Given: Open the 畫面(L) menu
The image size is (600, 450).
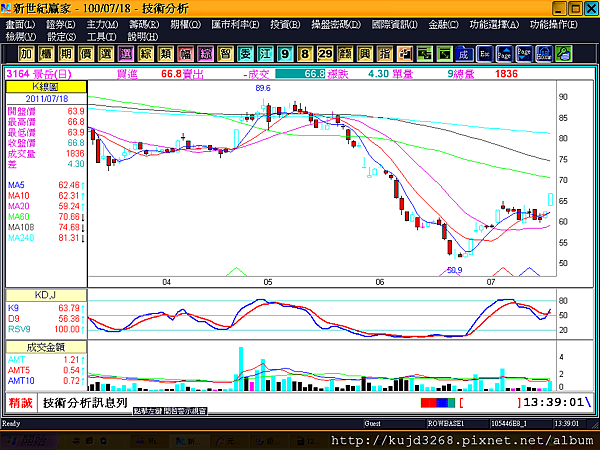Looking at the screenshot, I should point(20,24).
